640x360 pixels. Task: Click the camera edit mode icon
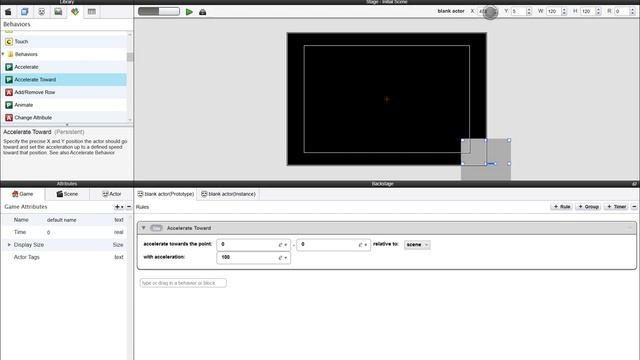[x=202, y=12]
